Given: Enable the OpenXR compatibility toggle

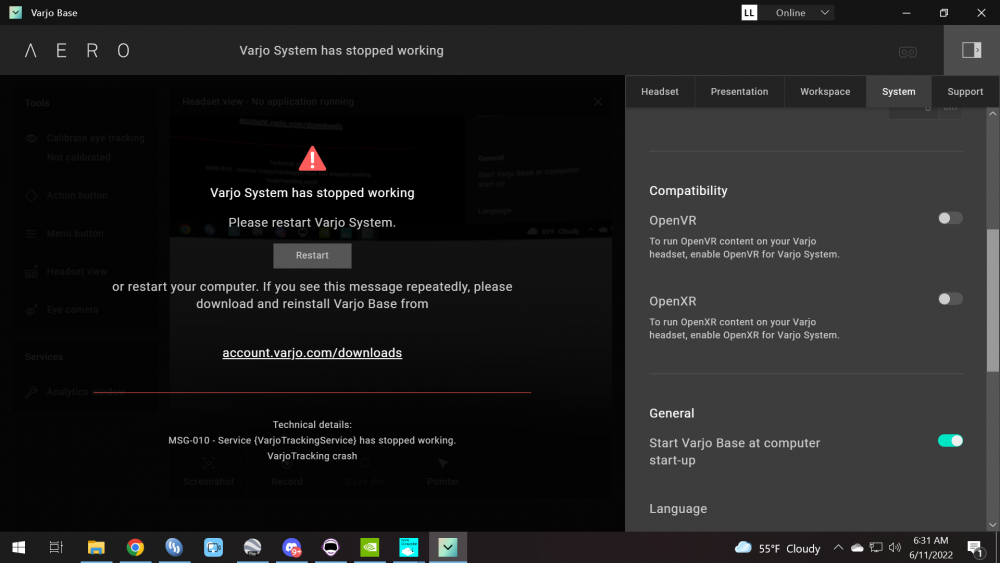Looking at the screenshot, I should 950,299.
